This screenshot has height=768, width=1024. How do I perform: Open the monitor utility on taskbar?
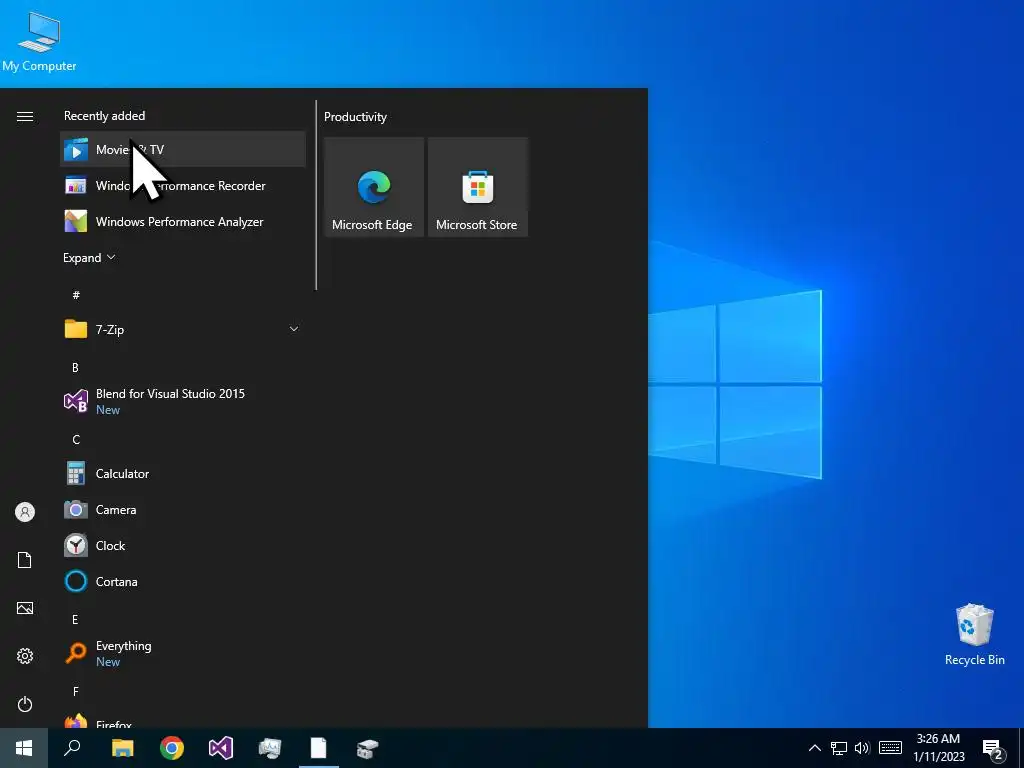(x=270, y=748)
